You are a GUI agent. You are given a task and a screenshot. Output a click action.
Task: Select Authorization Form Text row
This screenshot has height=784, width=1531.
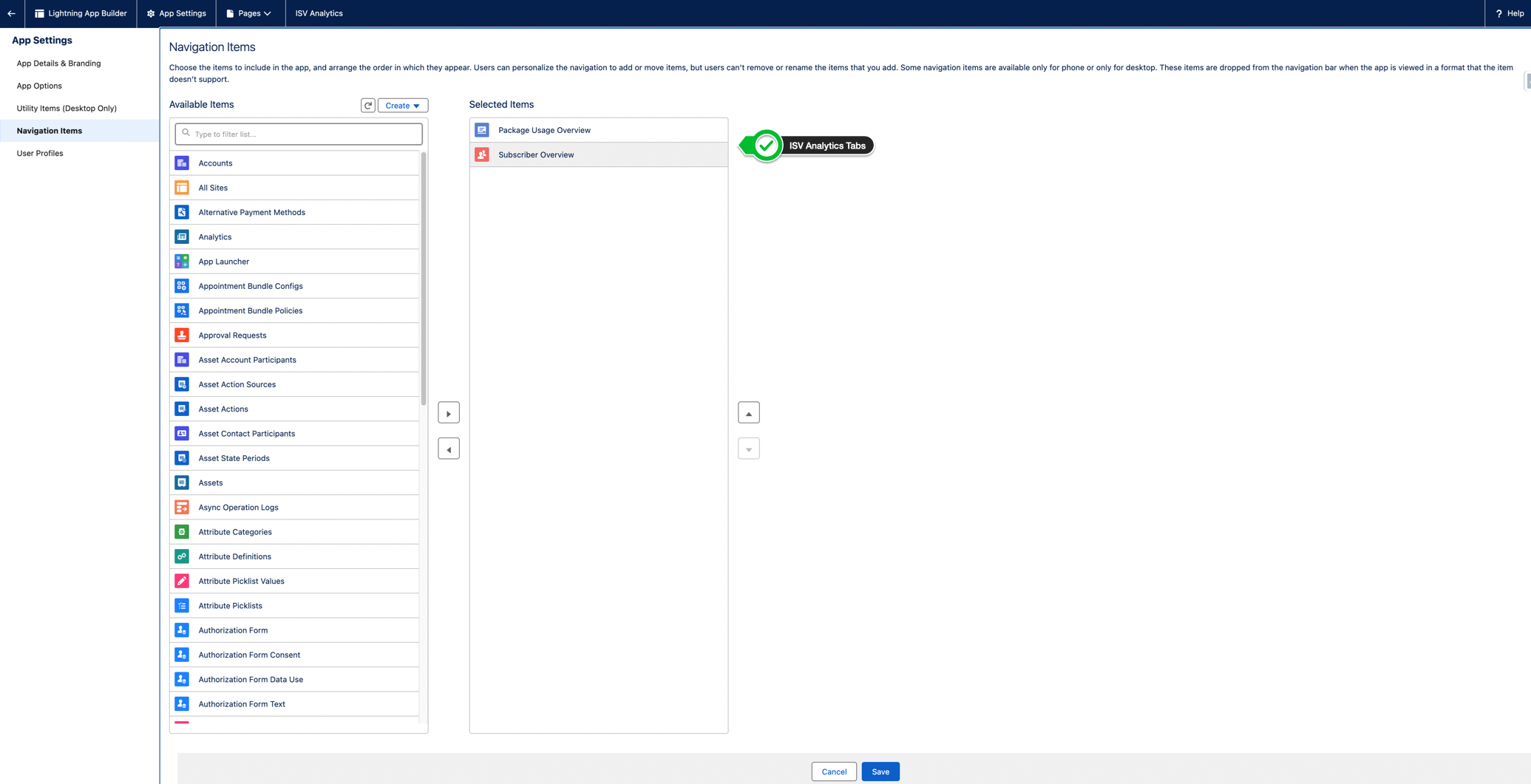294,704
